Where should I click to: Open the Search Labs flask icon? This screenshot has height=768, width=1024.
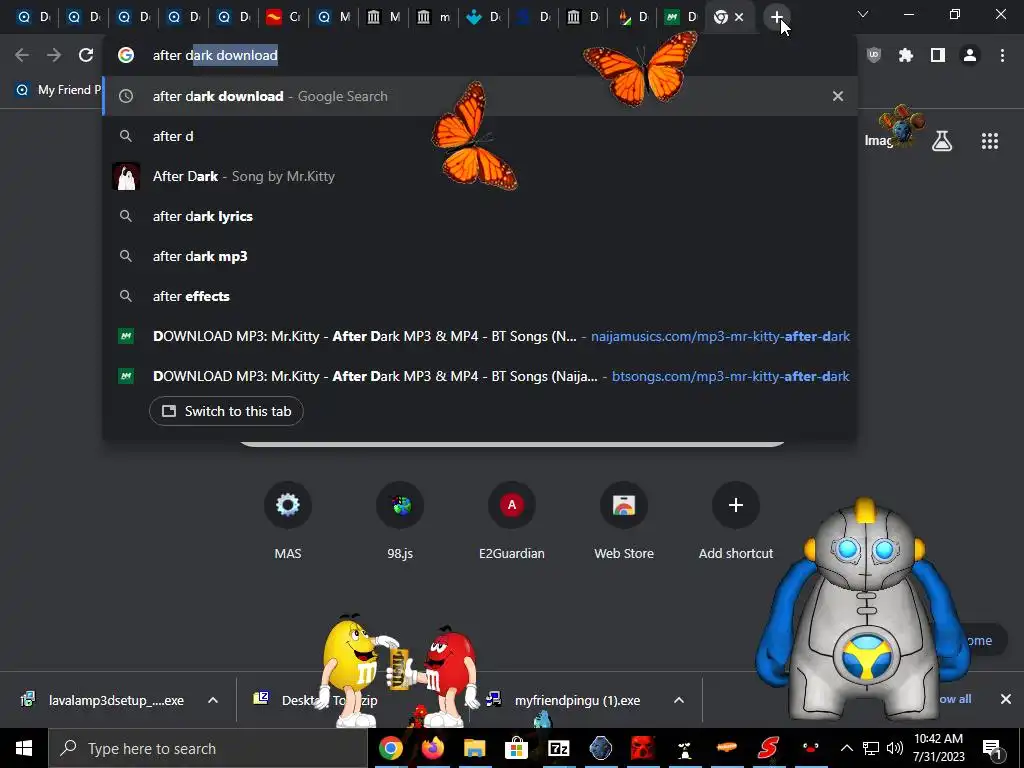click(x=942, y=141)
